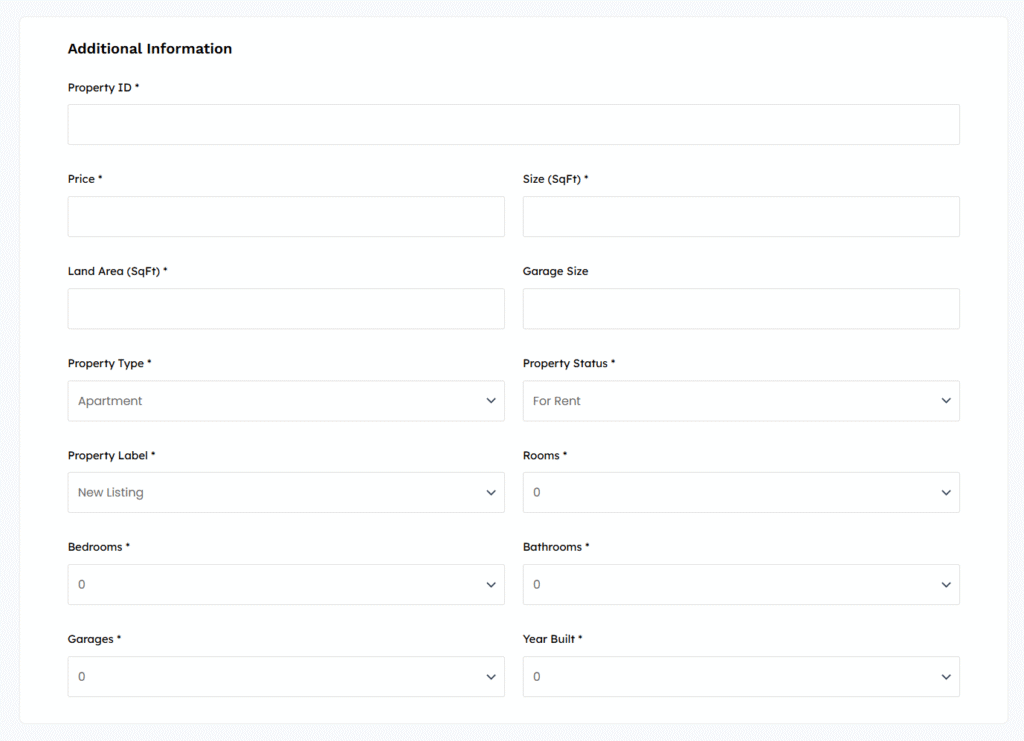This screenshot has width=1024, height=741.
Task: Click the chevron arrow in Property Status
Action: [946, 401]
